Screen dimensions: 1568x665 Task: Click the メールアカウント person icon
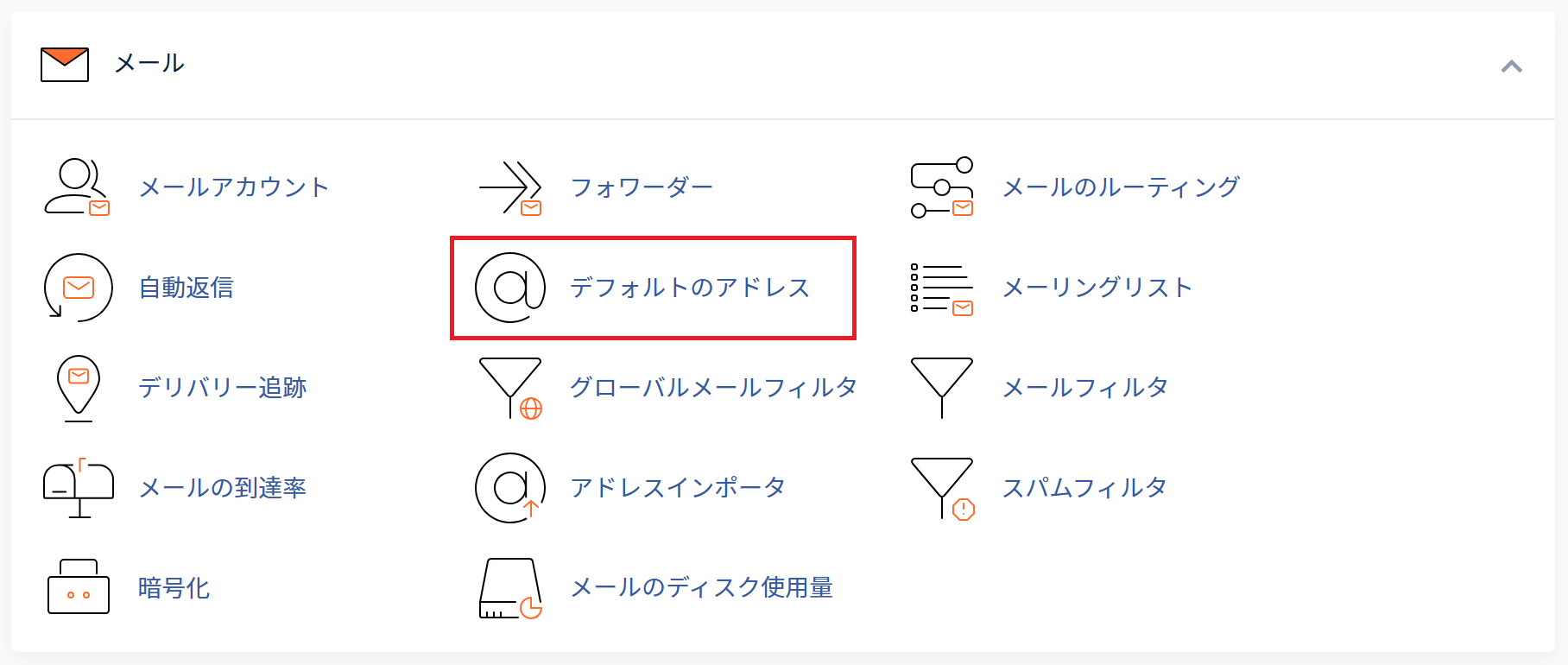pyautogui.click(x=78, y=187)
